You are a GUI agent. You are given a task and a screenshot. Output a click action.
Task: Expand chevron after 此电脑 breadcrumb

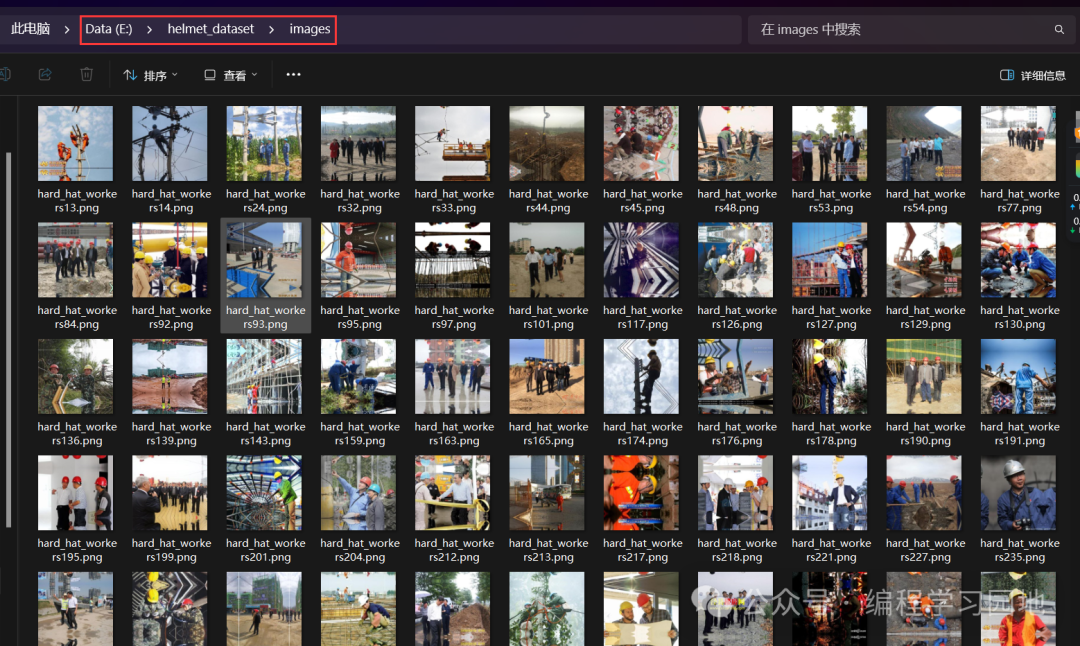[67, 30]
